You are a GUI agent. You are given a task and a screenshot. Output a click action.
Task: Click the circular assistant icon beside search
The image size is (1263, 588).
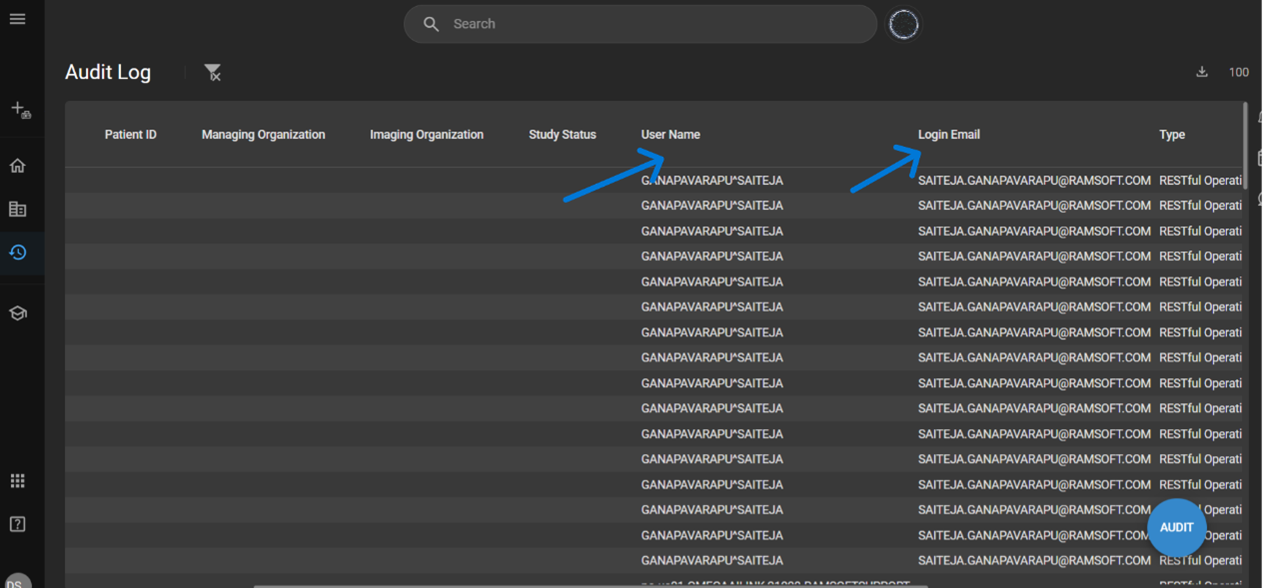click(904, 24)
